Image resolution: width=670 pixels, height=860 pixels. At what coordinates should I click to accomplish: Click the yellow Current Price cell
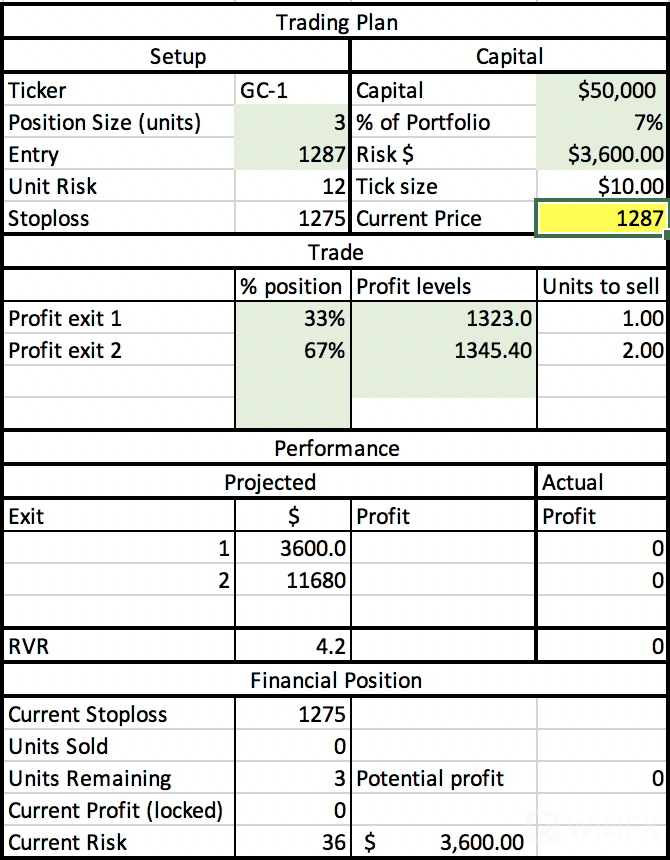(x=602, y=219)
